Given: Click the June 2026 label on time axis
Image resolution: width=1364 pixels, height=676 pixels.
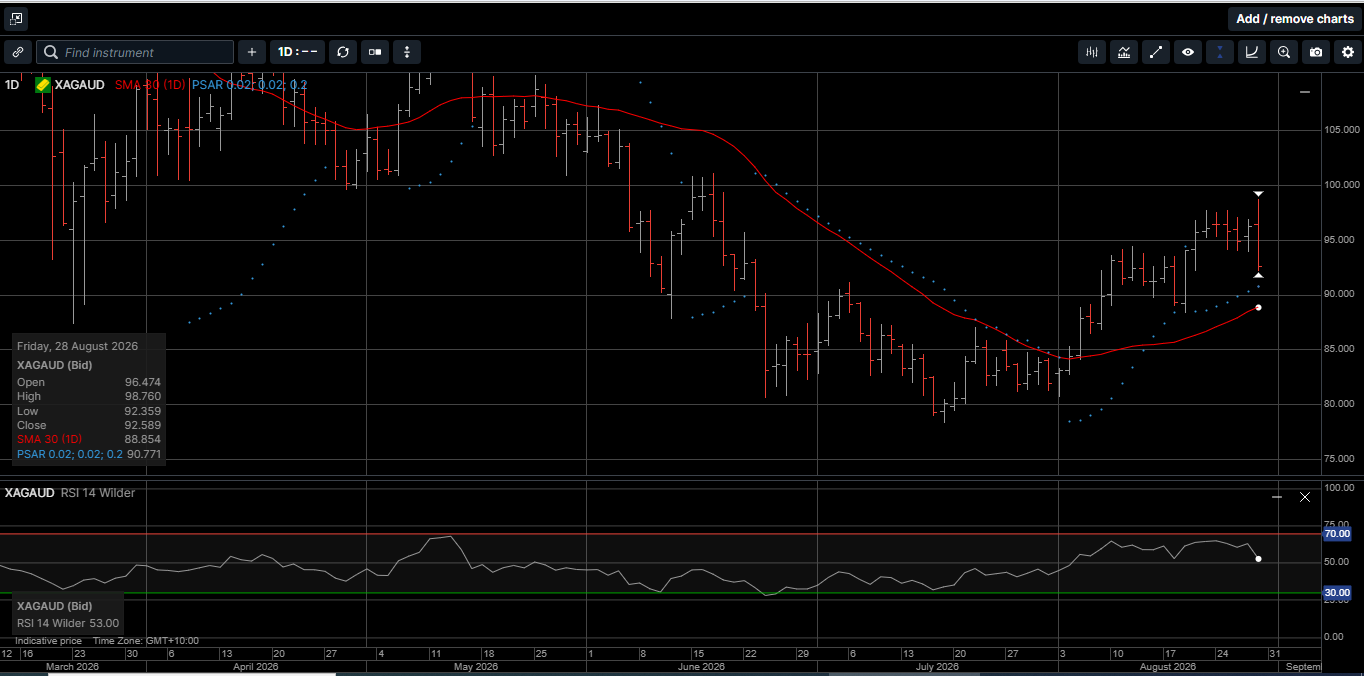Looking at the screenshot, I should point(701,666).
